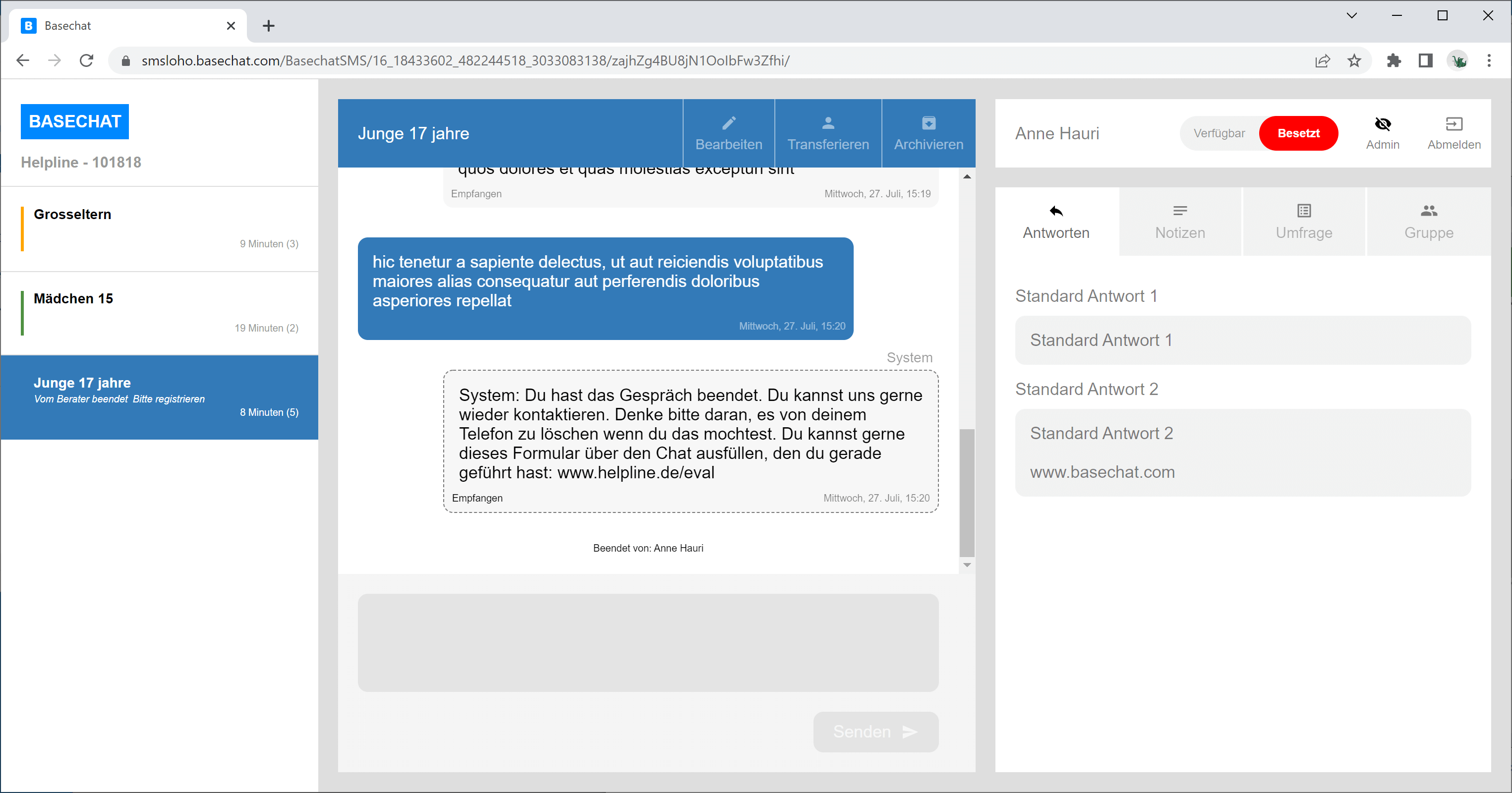
Task: Log out using Abmelden icon
Action: (1454, 124)
